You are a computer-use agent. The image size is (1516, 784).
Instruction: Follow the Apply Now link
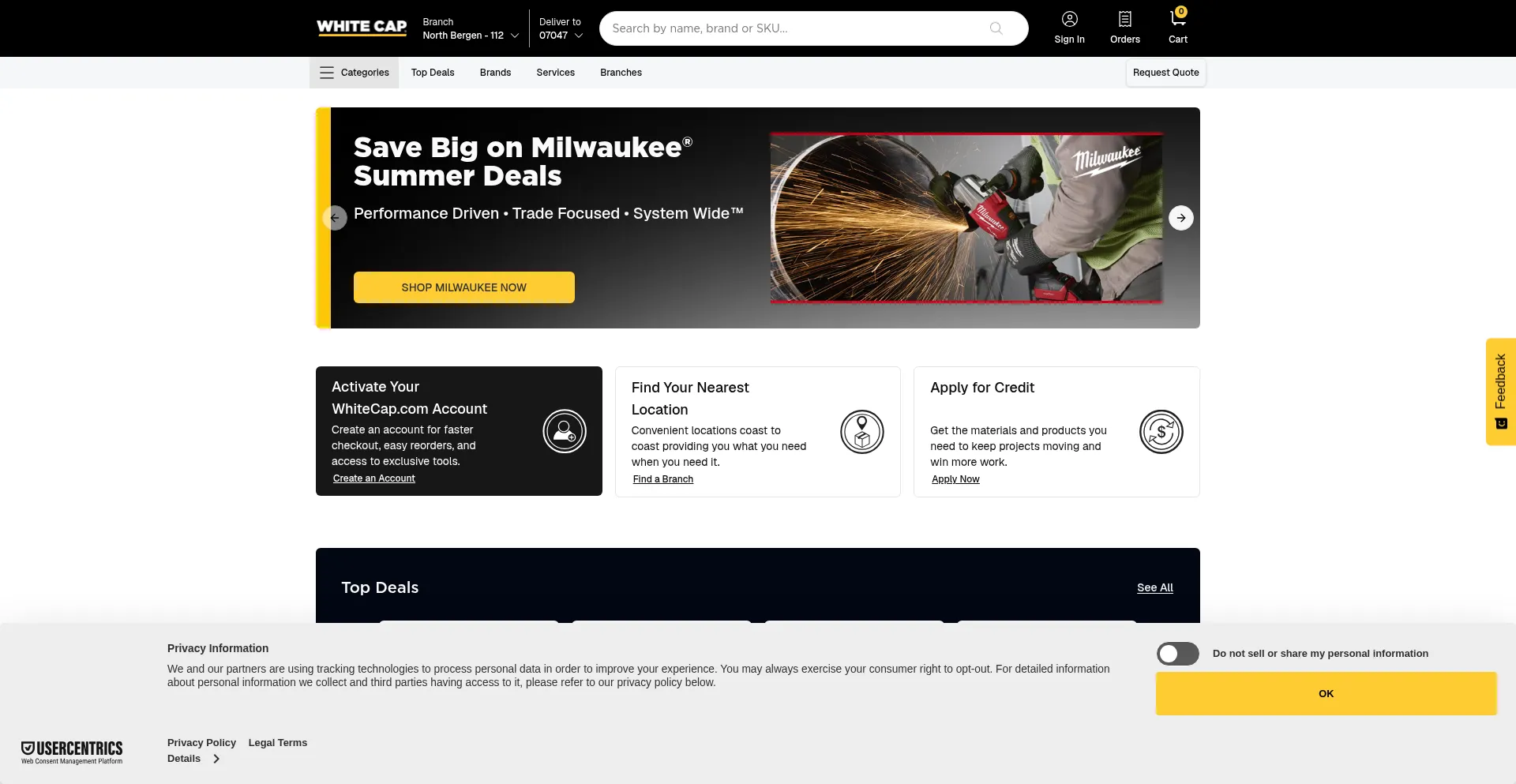955,479
